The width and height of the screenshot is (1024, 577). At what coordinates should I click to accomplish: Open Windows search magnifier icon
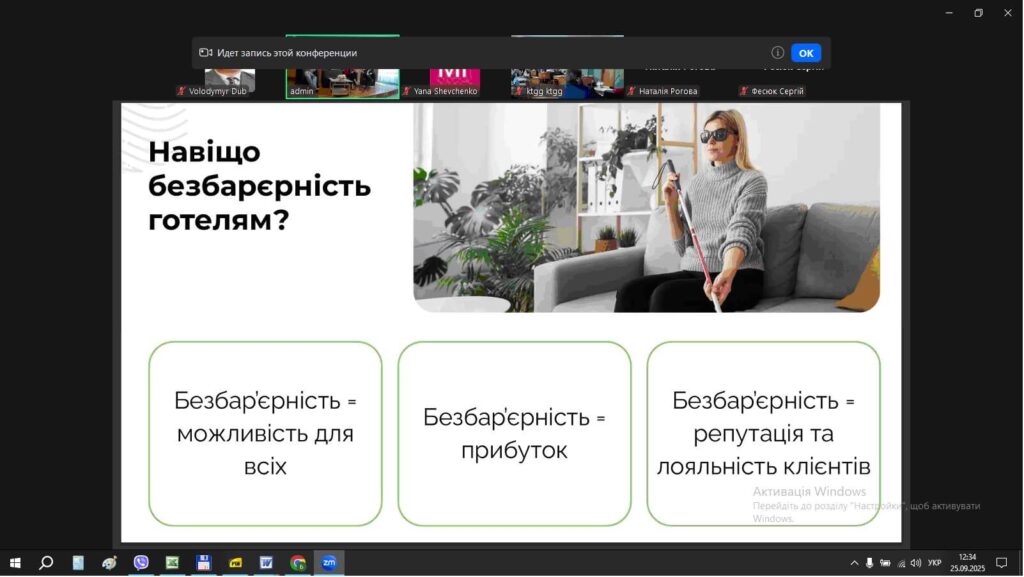[46, 563]
